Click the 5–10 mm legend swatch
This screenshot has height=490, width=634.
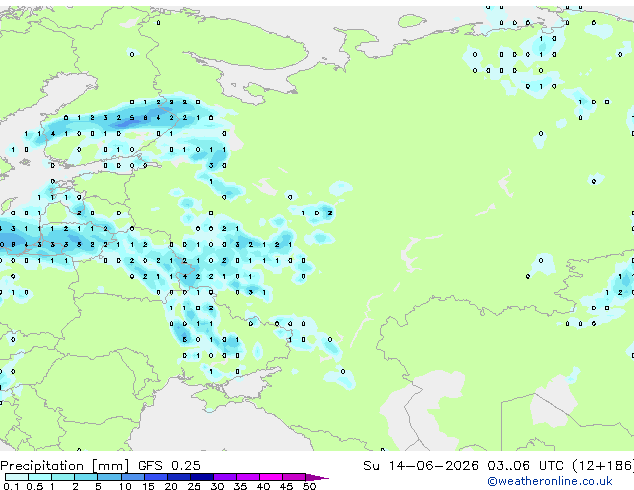point(109,477)
